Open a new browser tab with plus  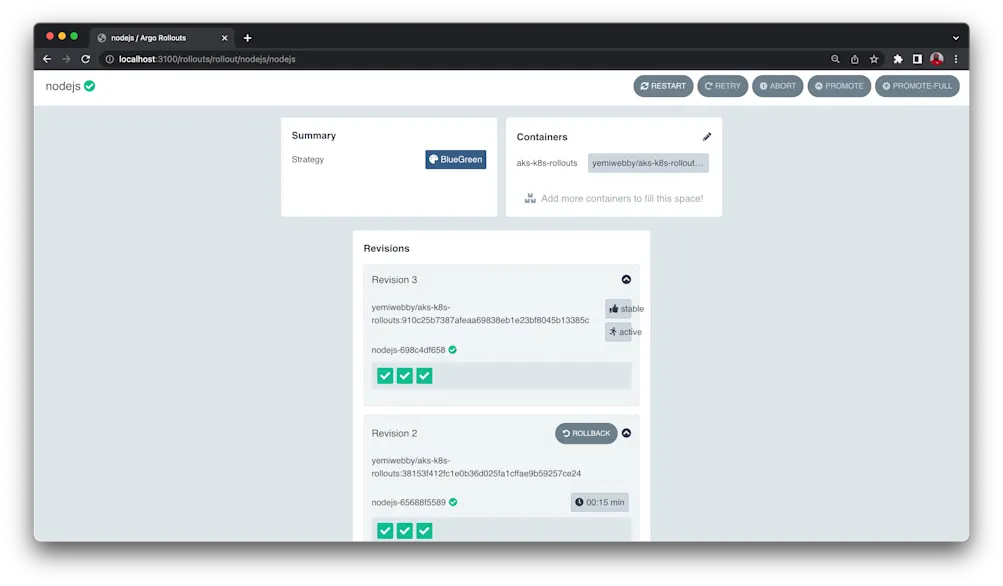point(248,38)
